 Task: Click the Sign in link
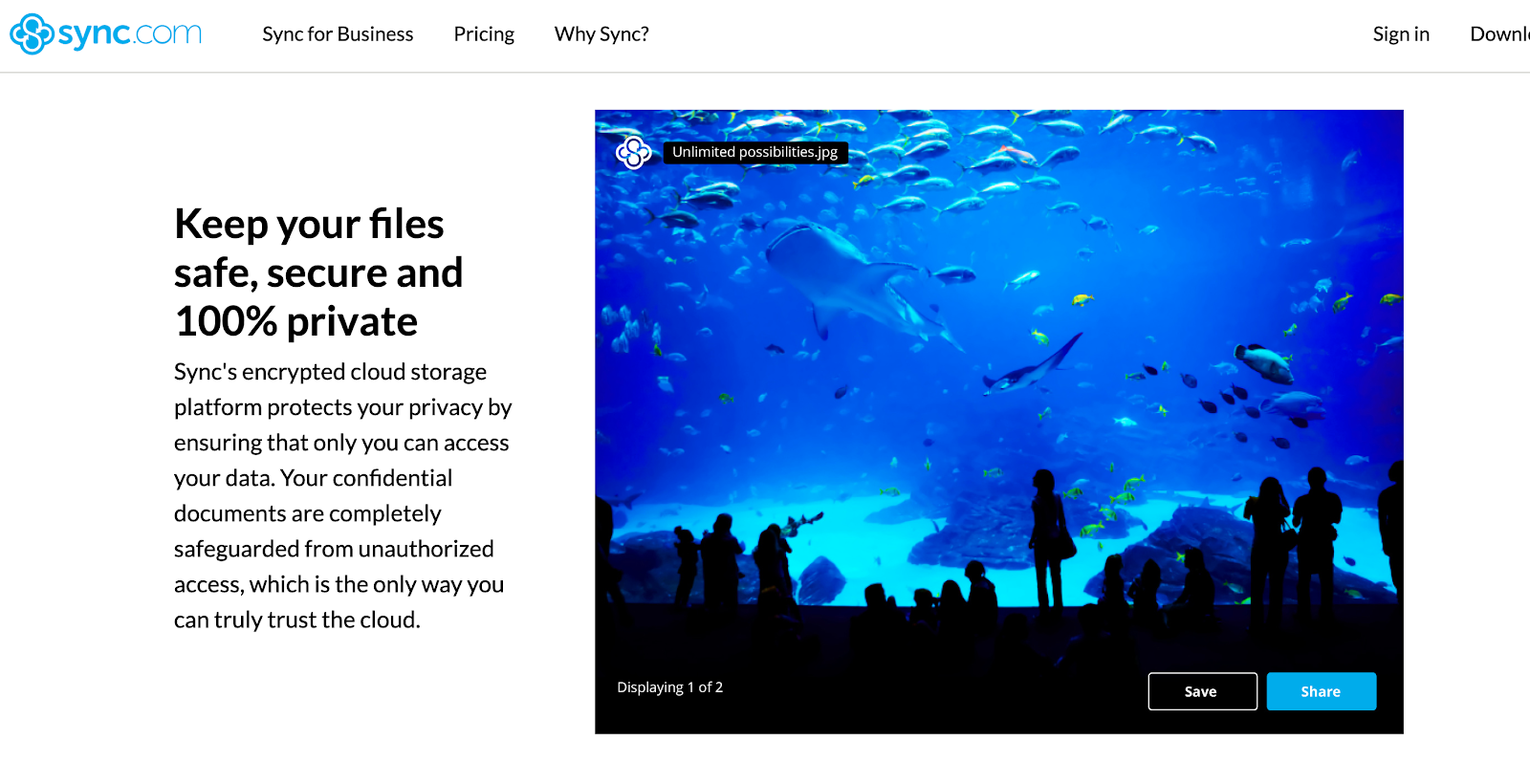coord(1401,34)
